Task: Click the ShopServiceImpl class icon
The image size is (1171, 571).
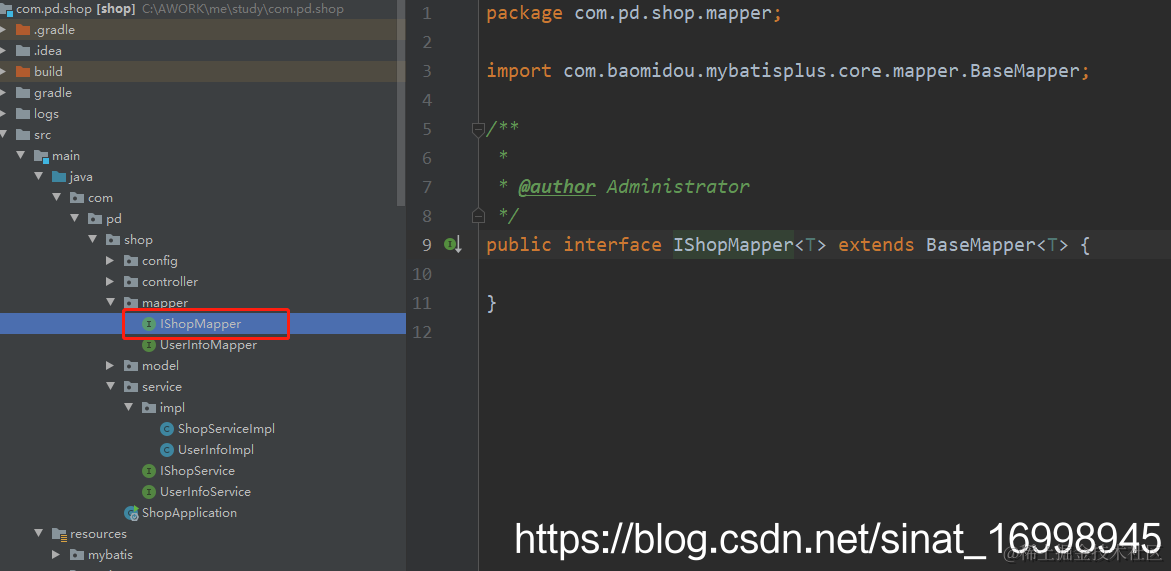Action: coord(167,428)
